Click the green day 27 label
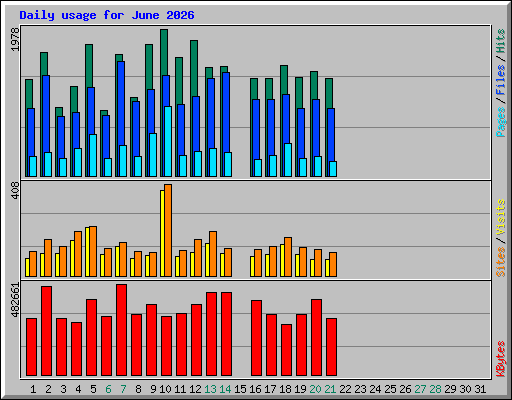Screen dimensions: 512x400 [420, 389]
